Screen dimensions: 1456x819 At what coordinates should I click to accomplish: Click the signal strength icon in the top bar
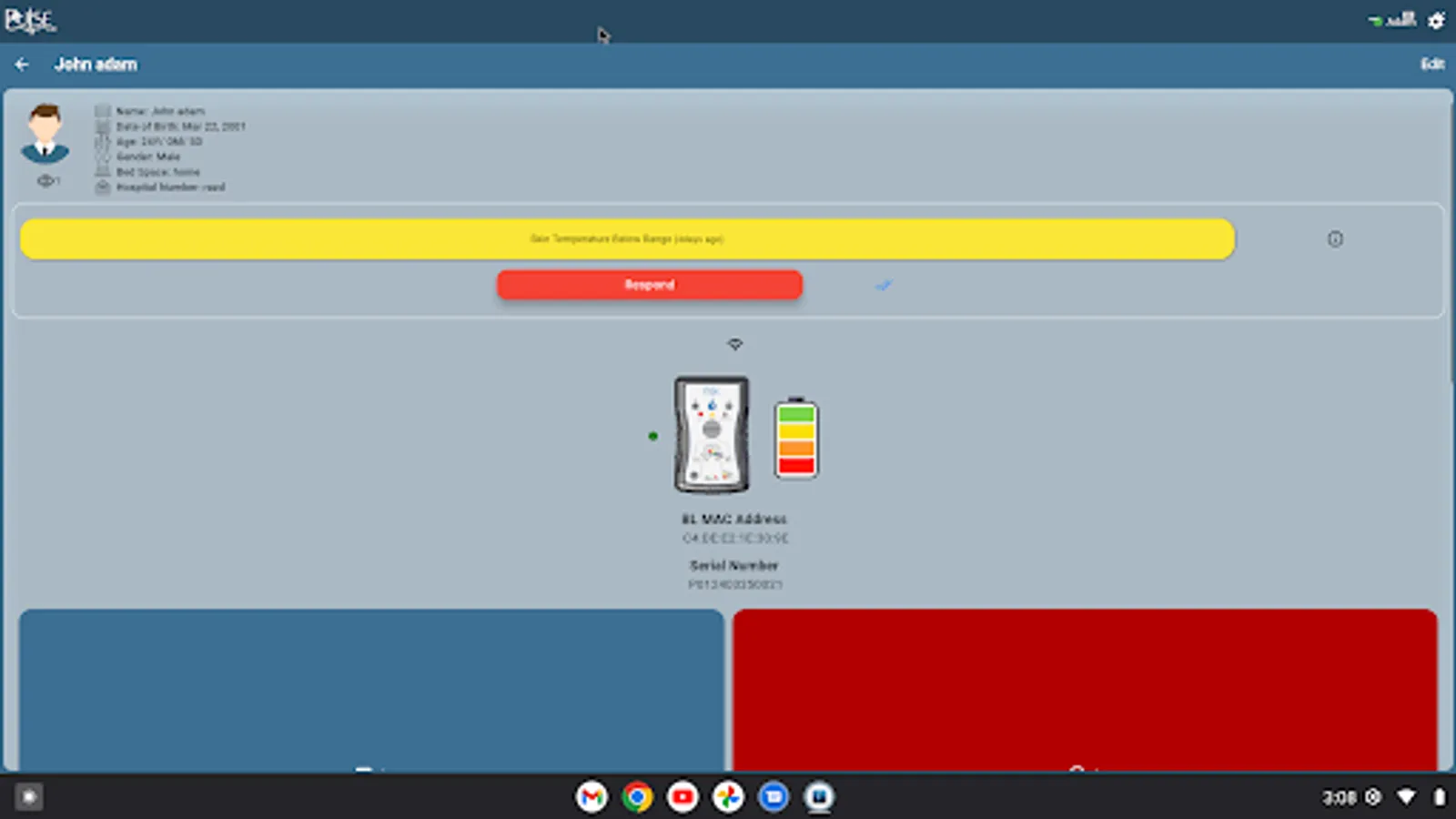pyautogui.click(x=1401, y=18)
